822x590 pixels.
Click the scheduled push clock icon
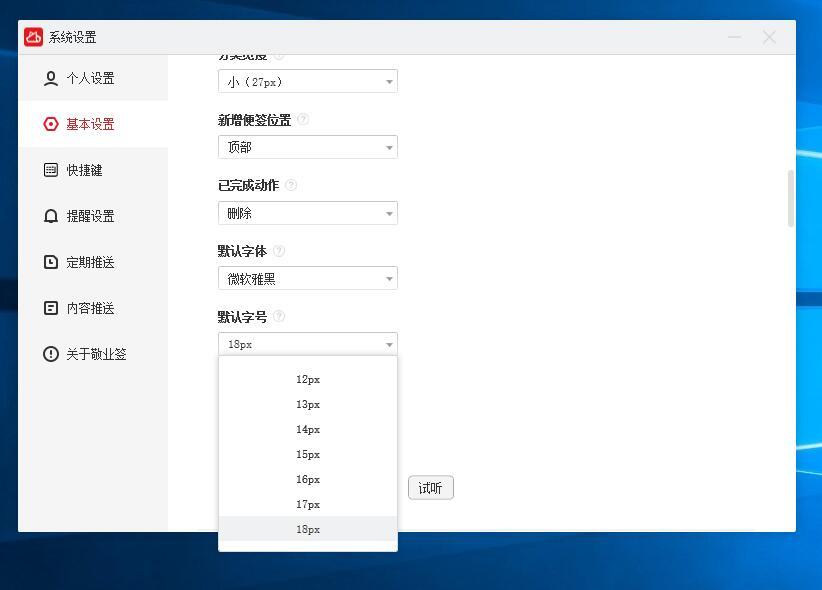click(51, 262)
